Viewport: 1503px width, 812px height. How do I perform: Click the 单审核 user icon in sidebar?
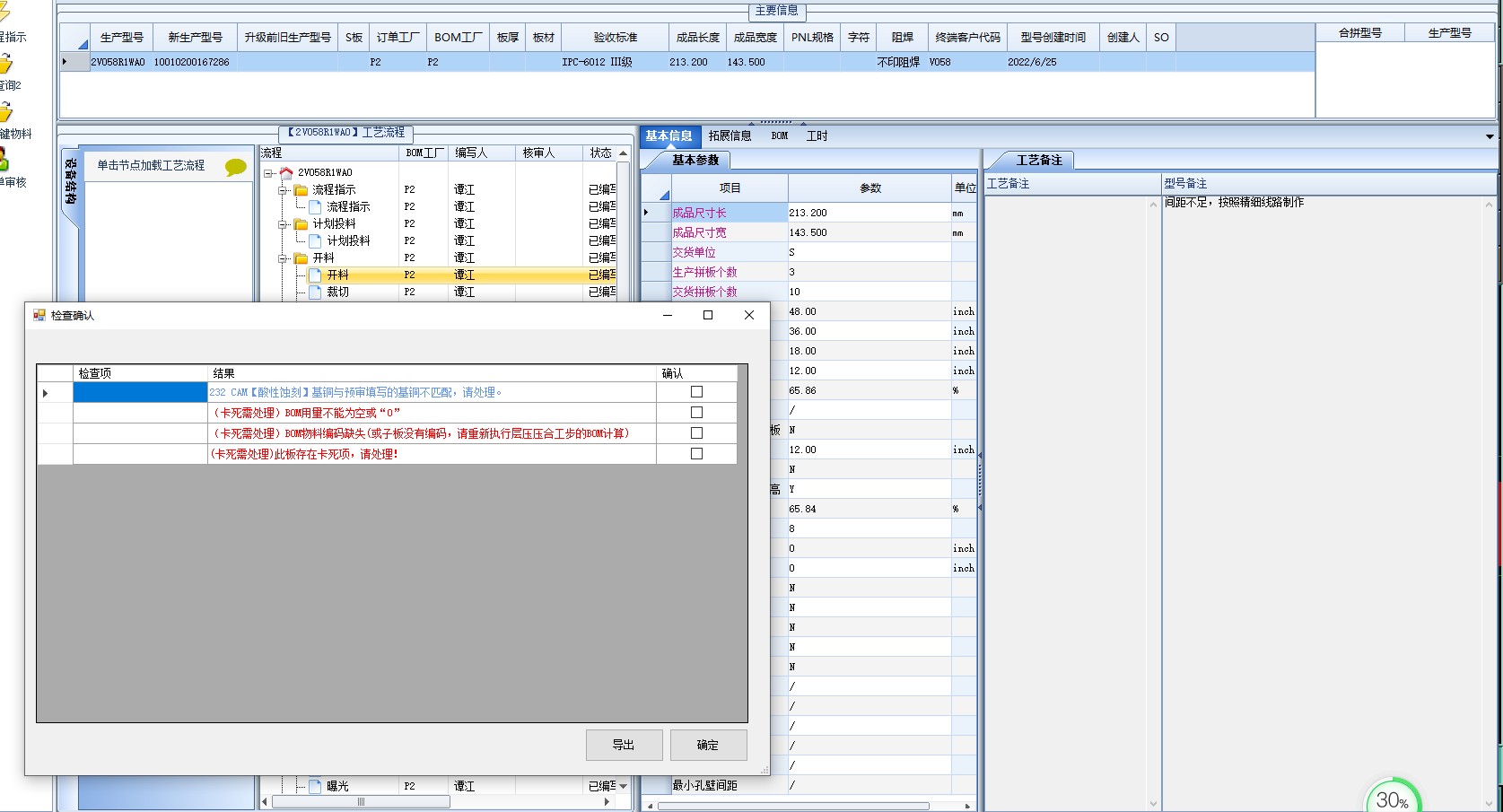[x=4, y=160]
